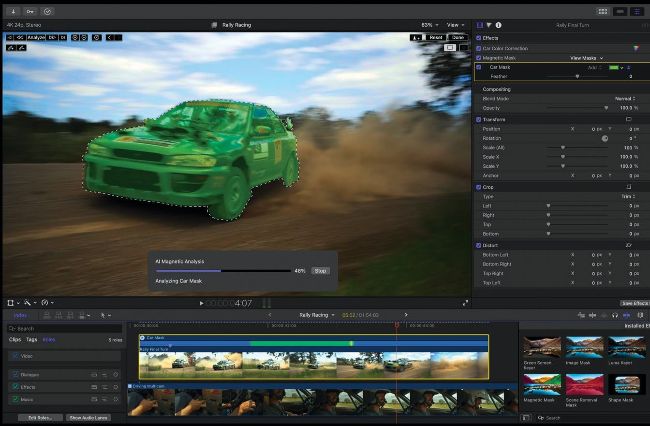Viewport: 650px width, 426px height.
Task: Click the background tasks checkmark icon
Action: [x=48, y=10]
